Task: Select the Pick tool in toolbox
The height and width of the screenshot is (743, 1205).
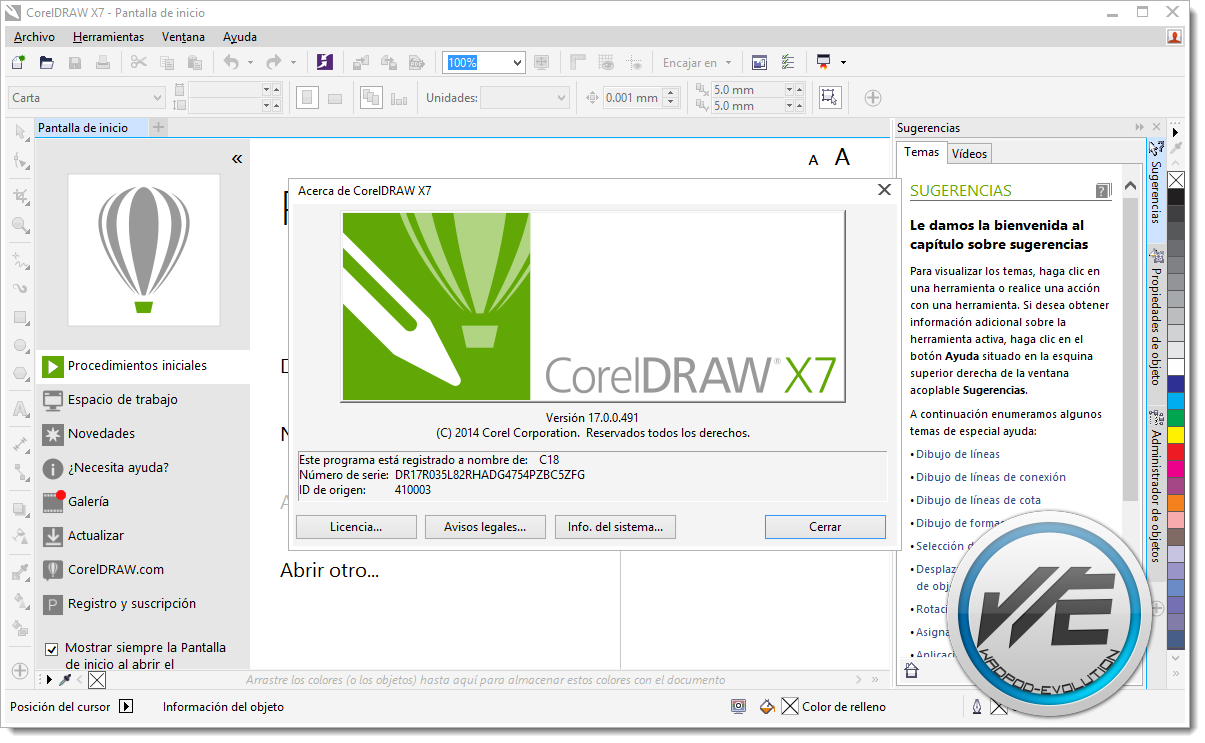Action: [19, 132]
